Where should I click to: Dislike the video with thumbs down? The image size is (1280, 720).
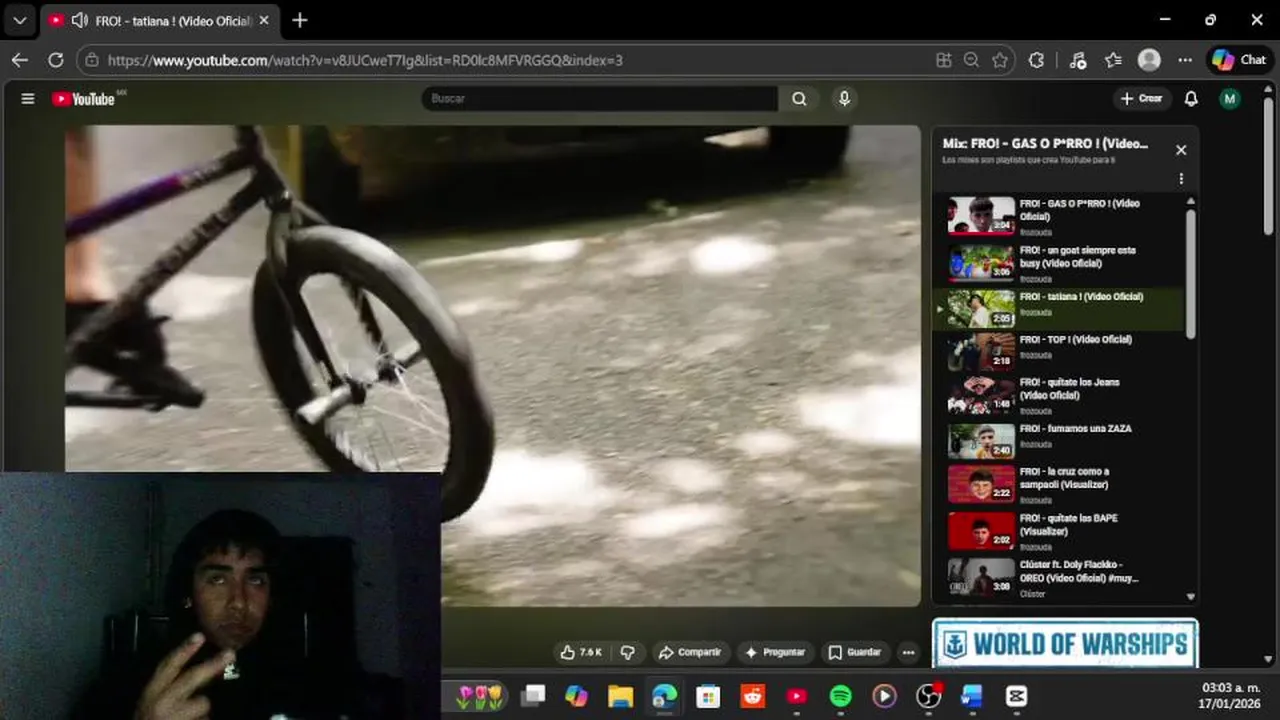(627, 652)
